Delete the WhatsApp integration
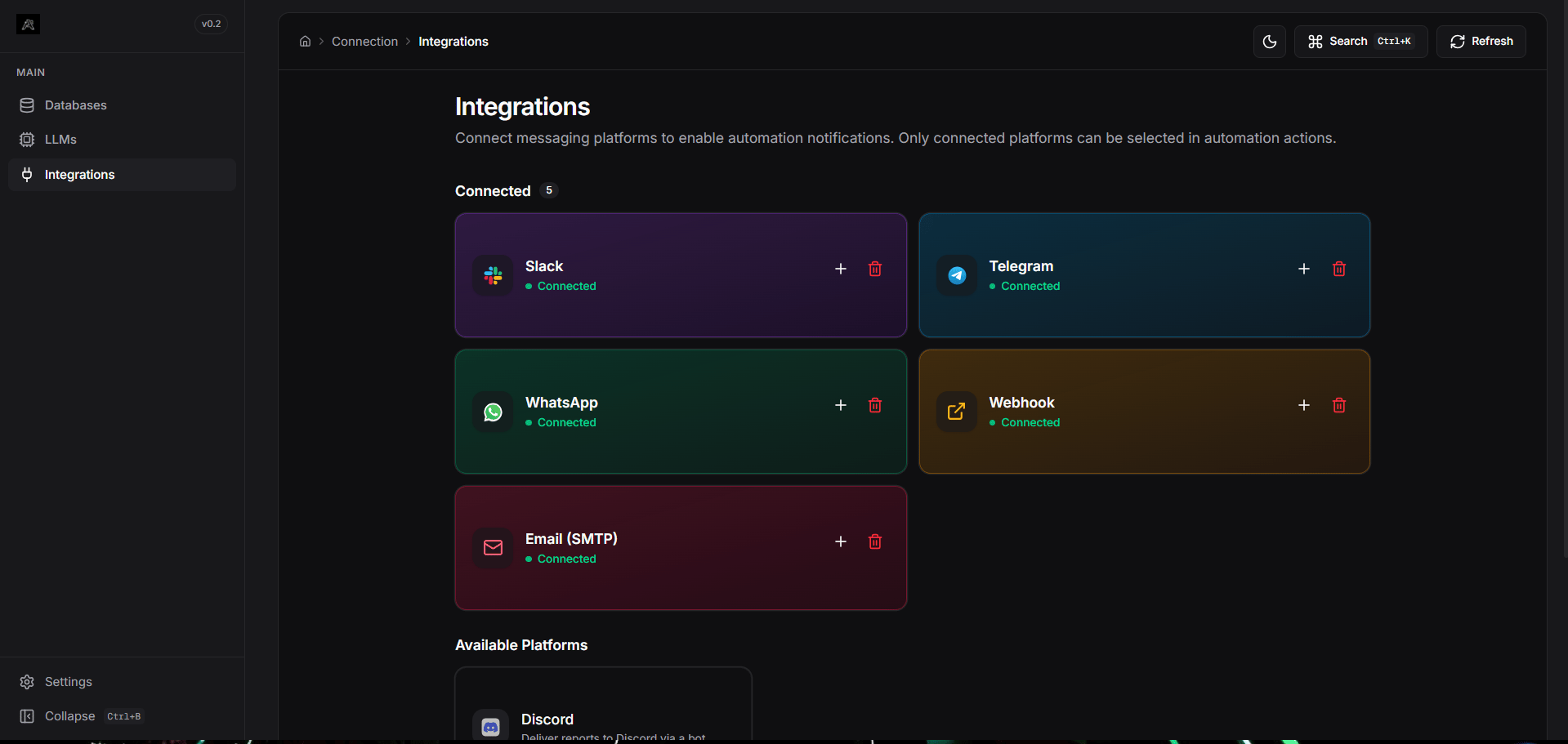 coord(875,405)
